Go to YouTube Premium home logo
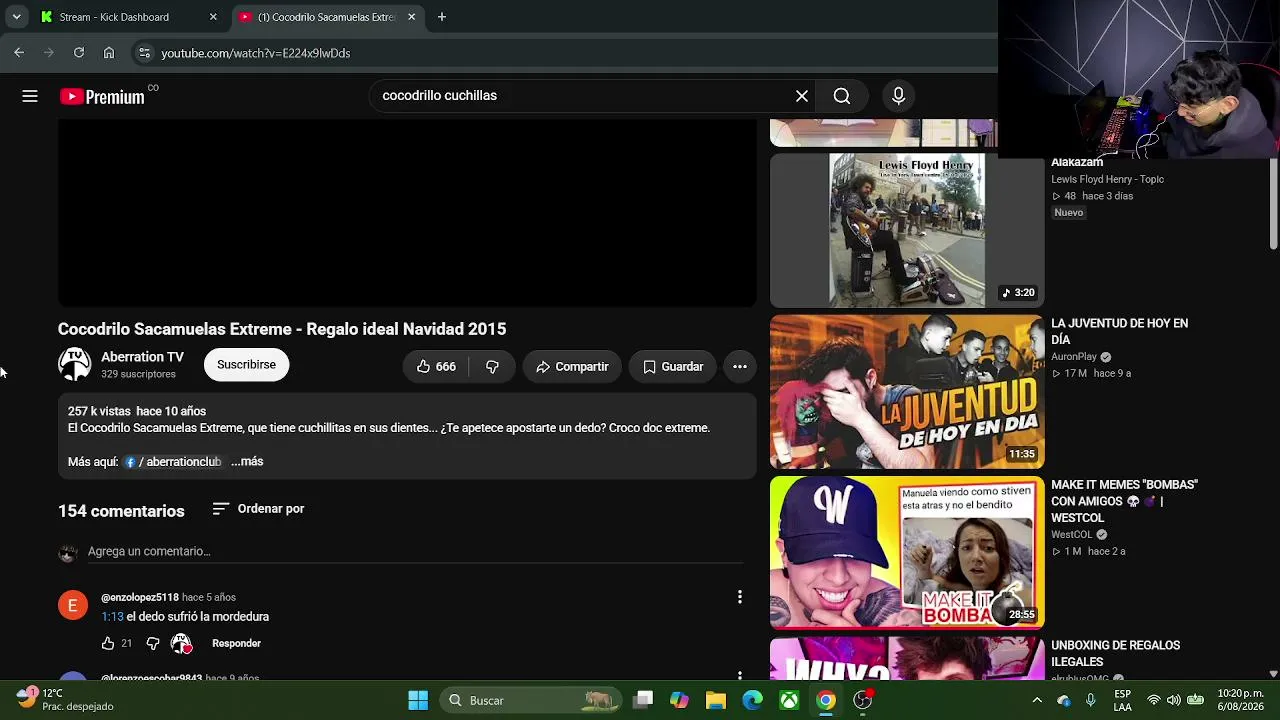 [x=102, y=96]
